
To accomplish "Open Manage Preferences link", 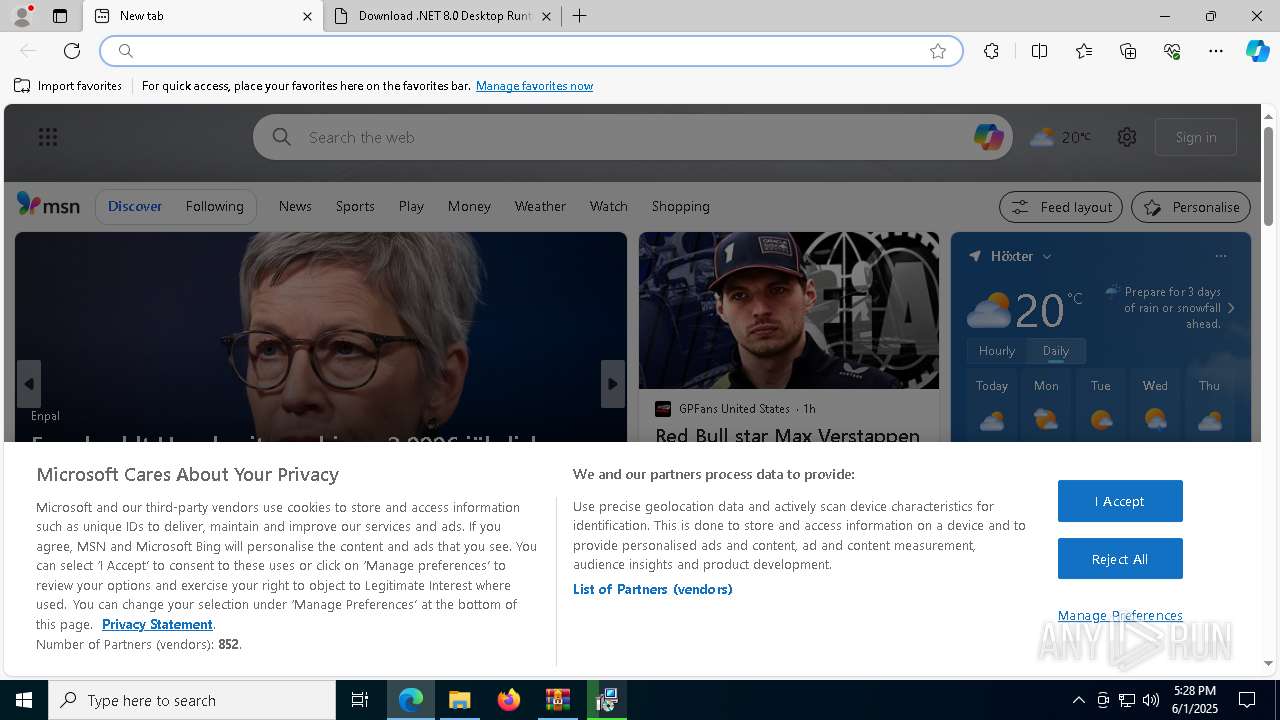I will 1120,615.
